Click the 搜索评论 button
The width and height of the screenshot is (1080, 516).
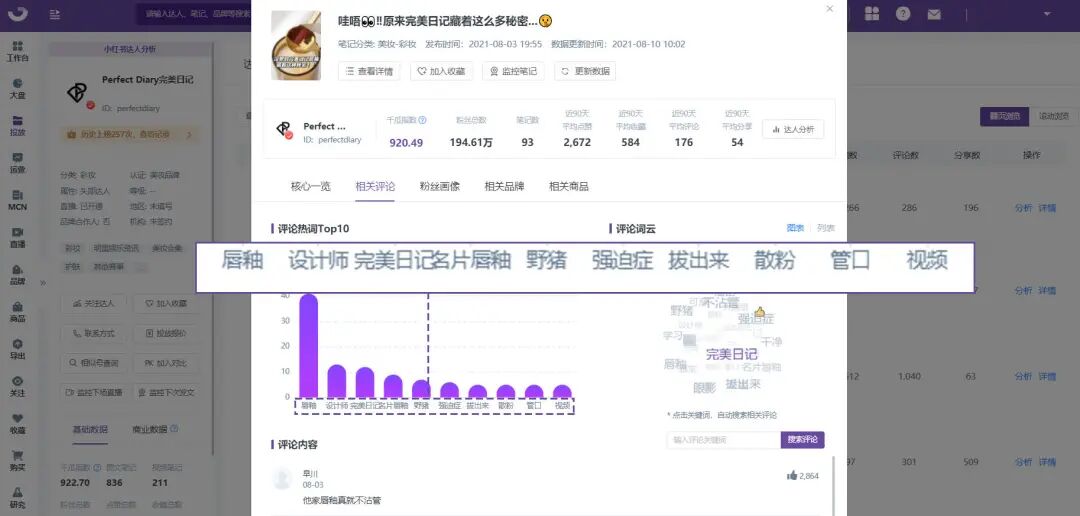tap(802, 440)
